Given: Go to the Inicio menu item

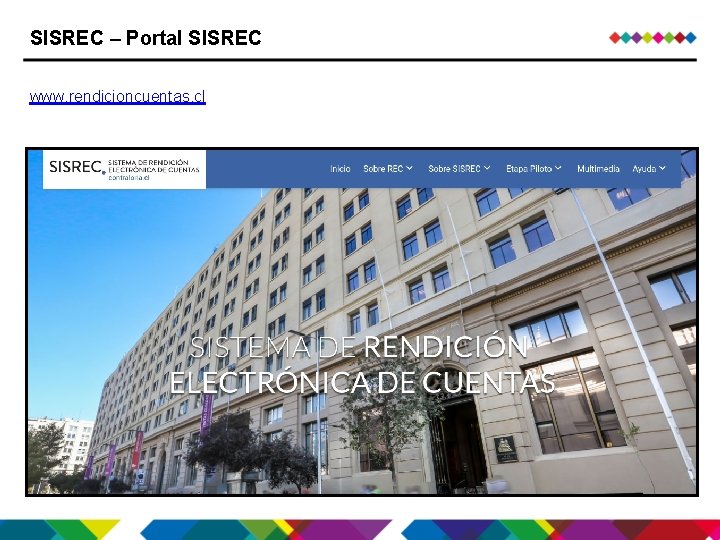Looking at the screenshot, I should pos(340,169).
